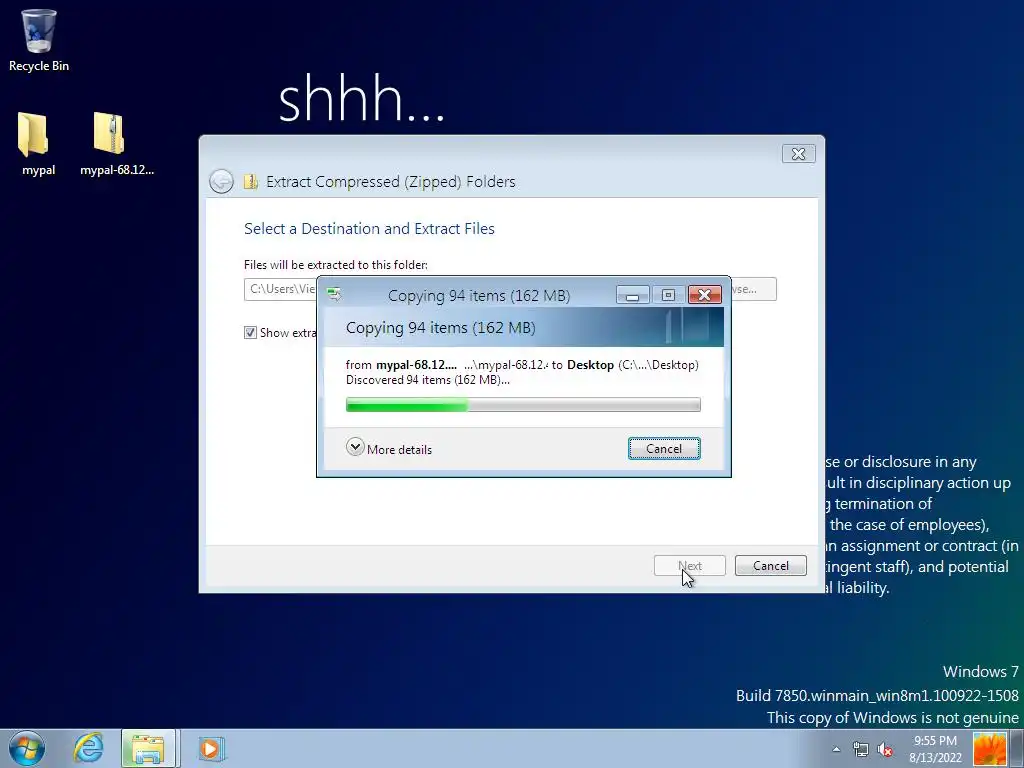Cancel the copying of 94 items
This screenshot has width=1024, height=768.
(x=664, y=449)
